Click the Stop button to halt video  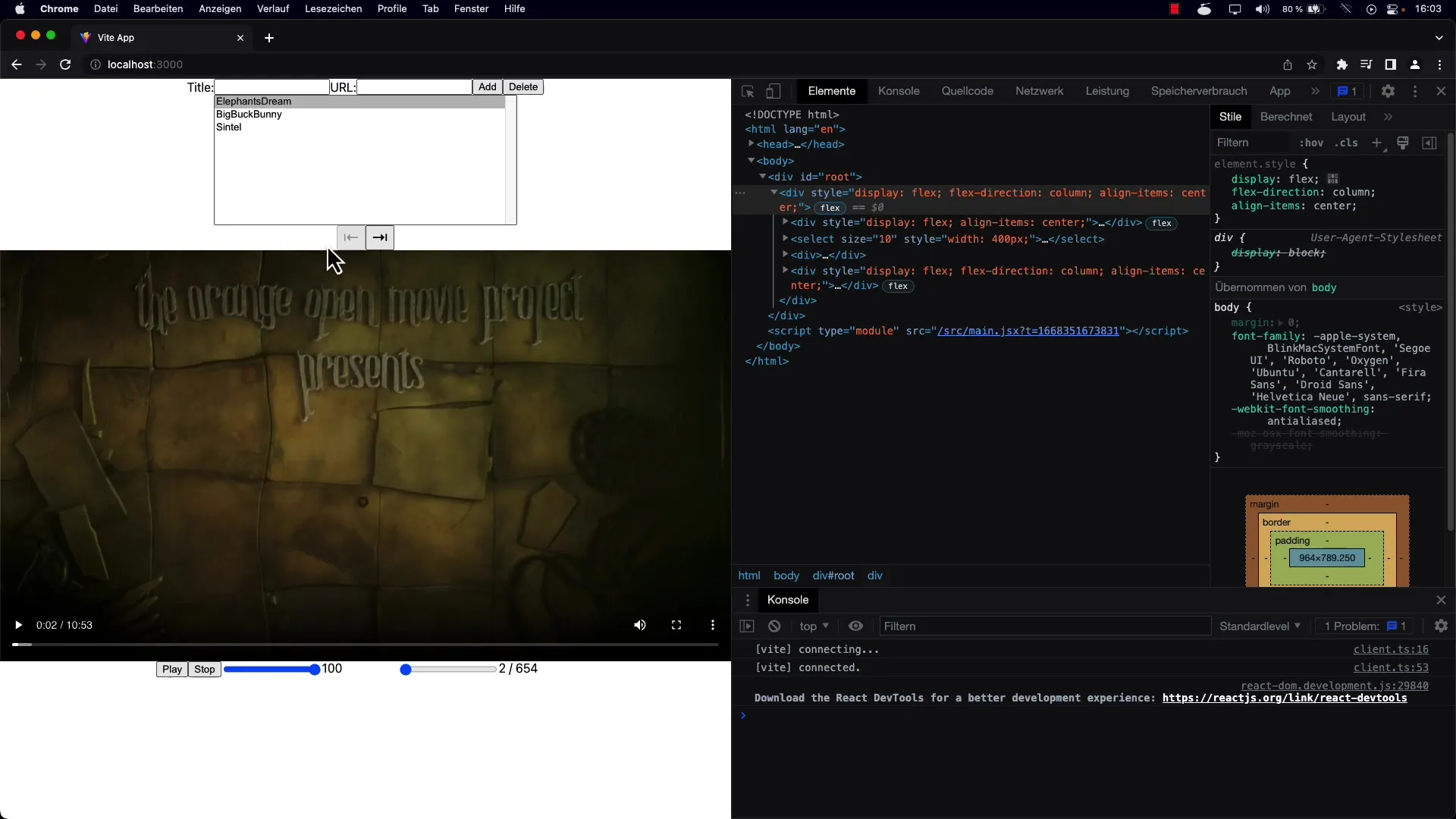[204, 669]
